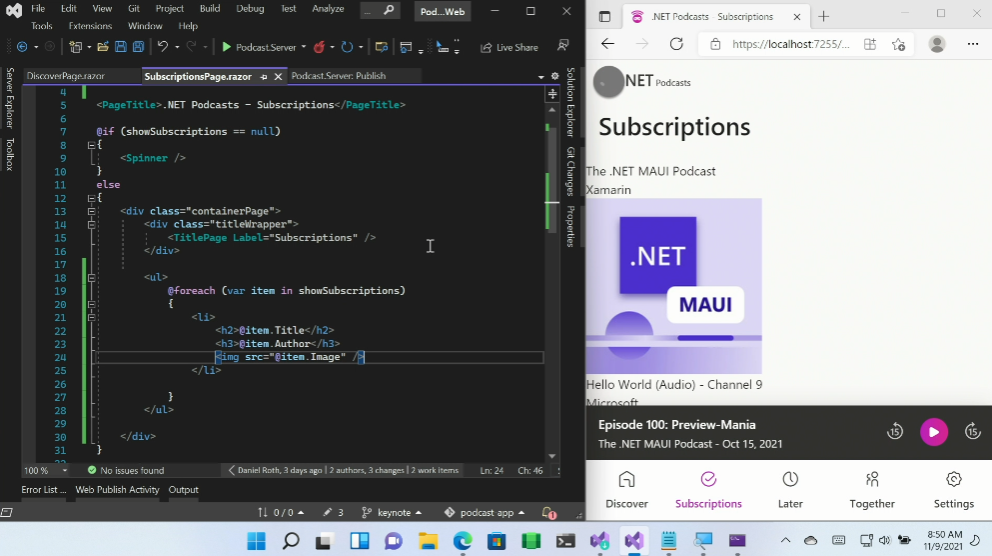Save the current file with Save icon
This screenshot has height=556, width=992.
120,47
